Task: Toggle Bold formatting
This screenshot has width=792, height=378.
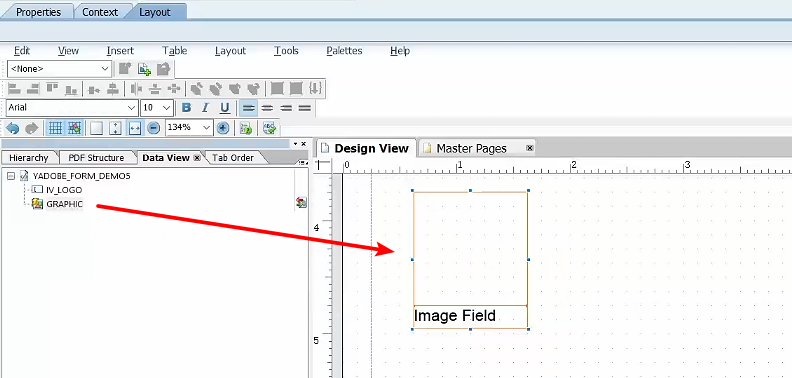Action: 186,108
